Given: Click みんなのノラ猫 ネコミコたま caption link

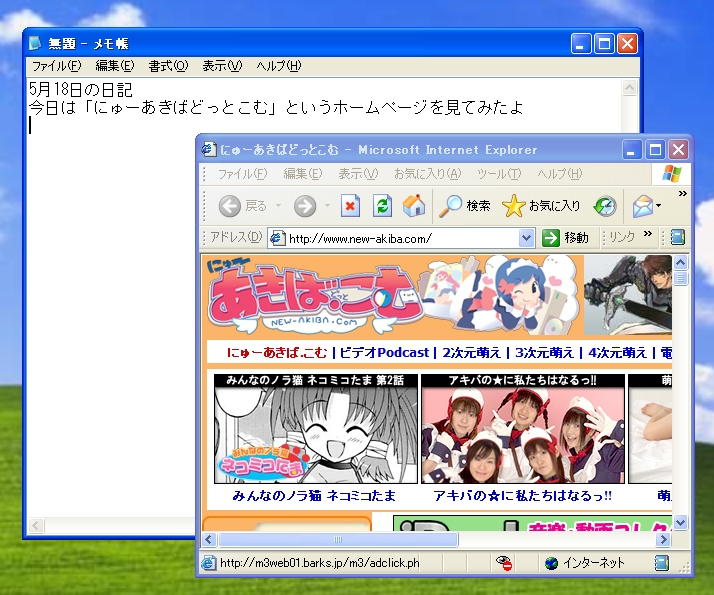Looking at the screenshot, I should point(314,496).
